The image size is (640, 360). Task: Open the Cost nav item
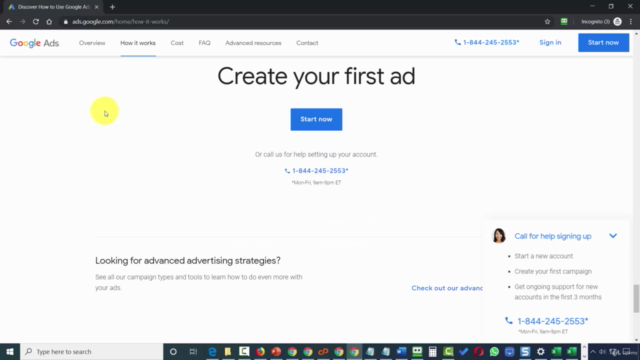(177, 43)
